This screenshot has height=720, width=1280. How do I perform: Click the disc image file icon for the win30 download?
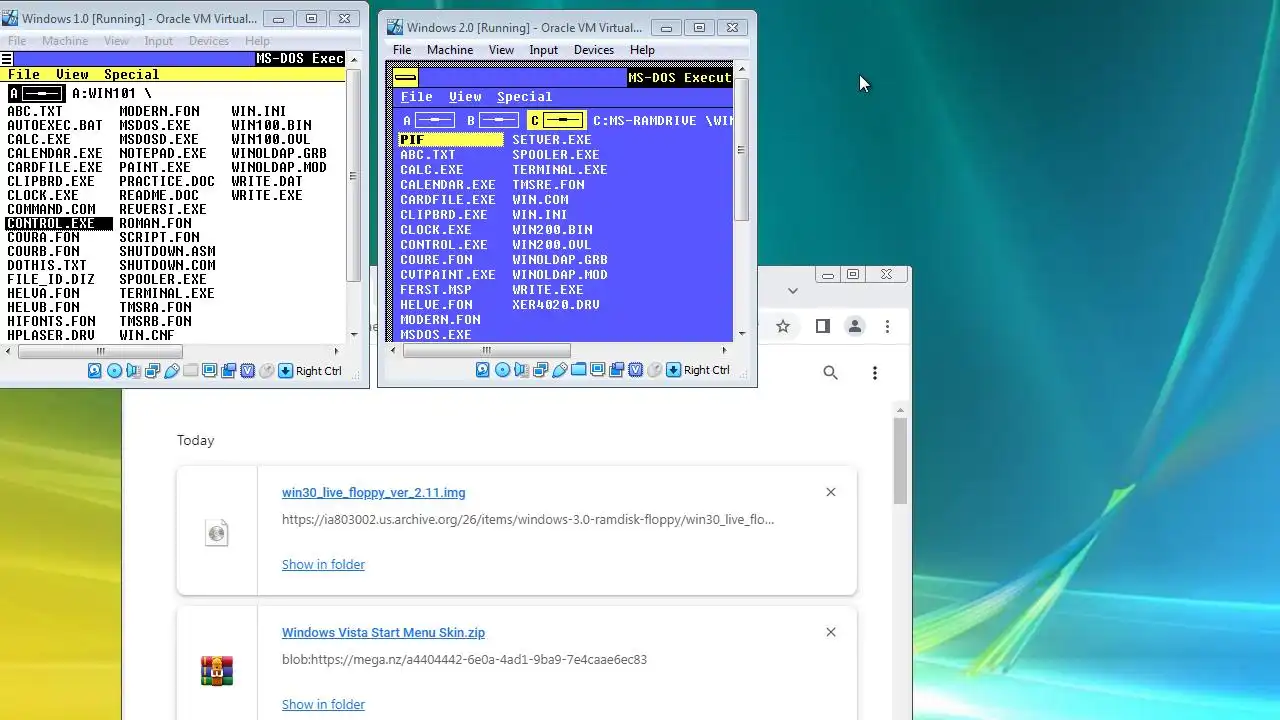click(217, 532)
